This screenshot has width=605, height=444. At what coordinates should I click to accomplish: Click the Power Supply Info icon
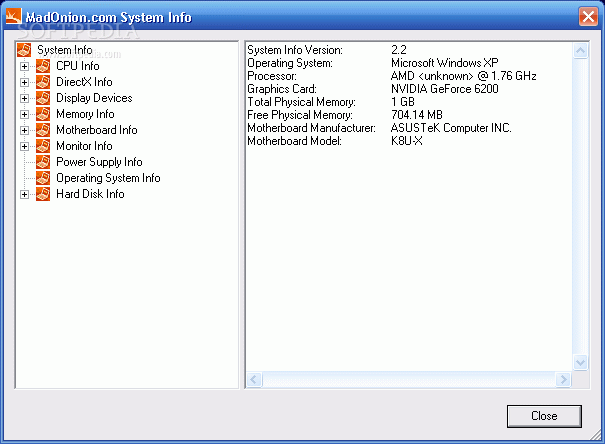click(43, 162)
